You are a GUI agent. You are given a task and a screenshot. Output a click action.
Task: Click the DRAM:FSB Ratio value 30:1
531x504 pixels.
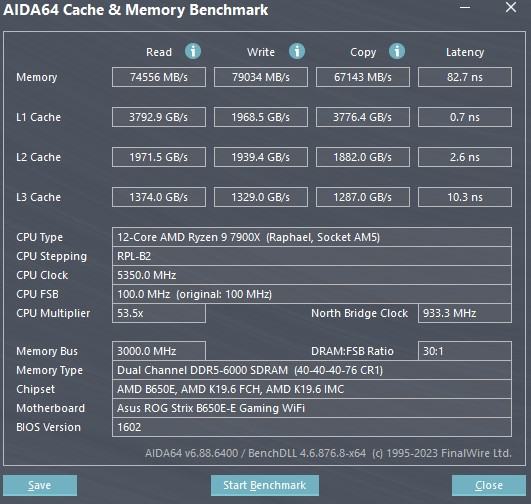click(465, 351)
